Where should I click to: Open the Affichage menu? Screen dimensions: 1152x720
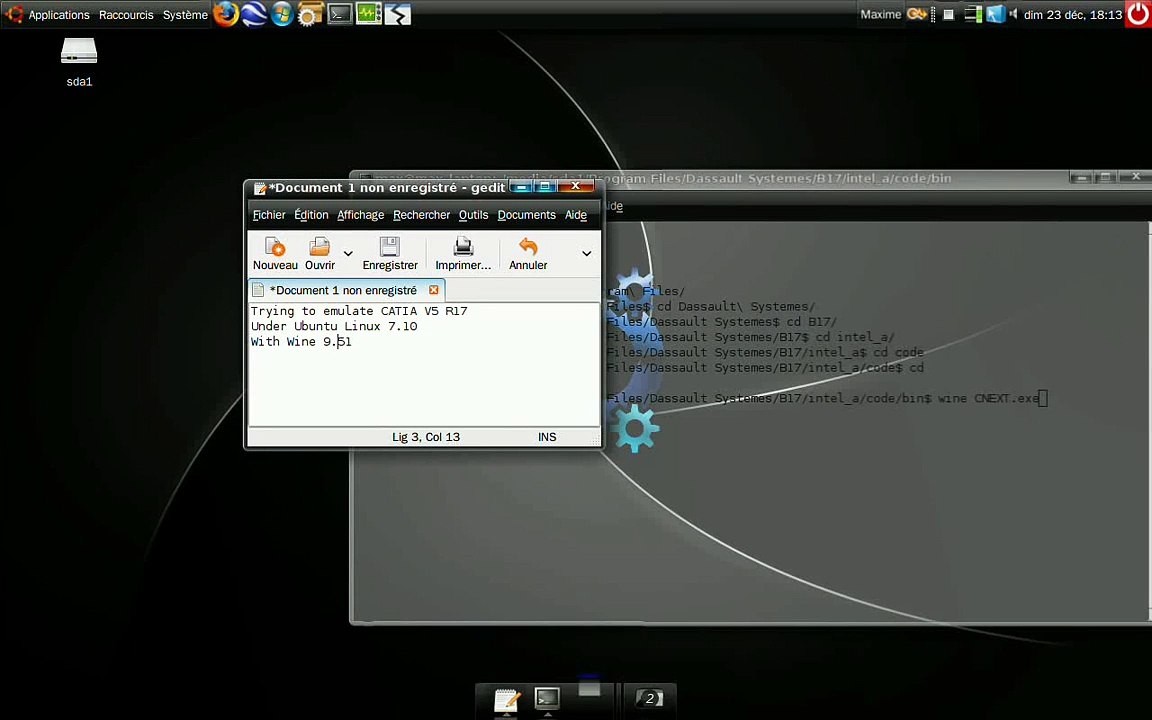point(360,215)
